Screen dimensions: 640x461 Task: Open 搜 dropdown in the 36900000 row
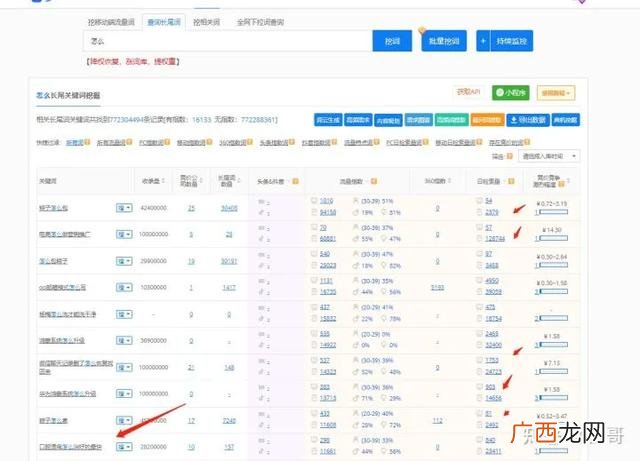124,341
